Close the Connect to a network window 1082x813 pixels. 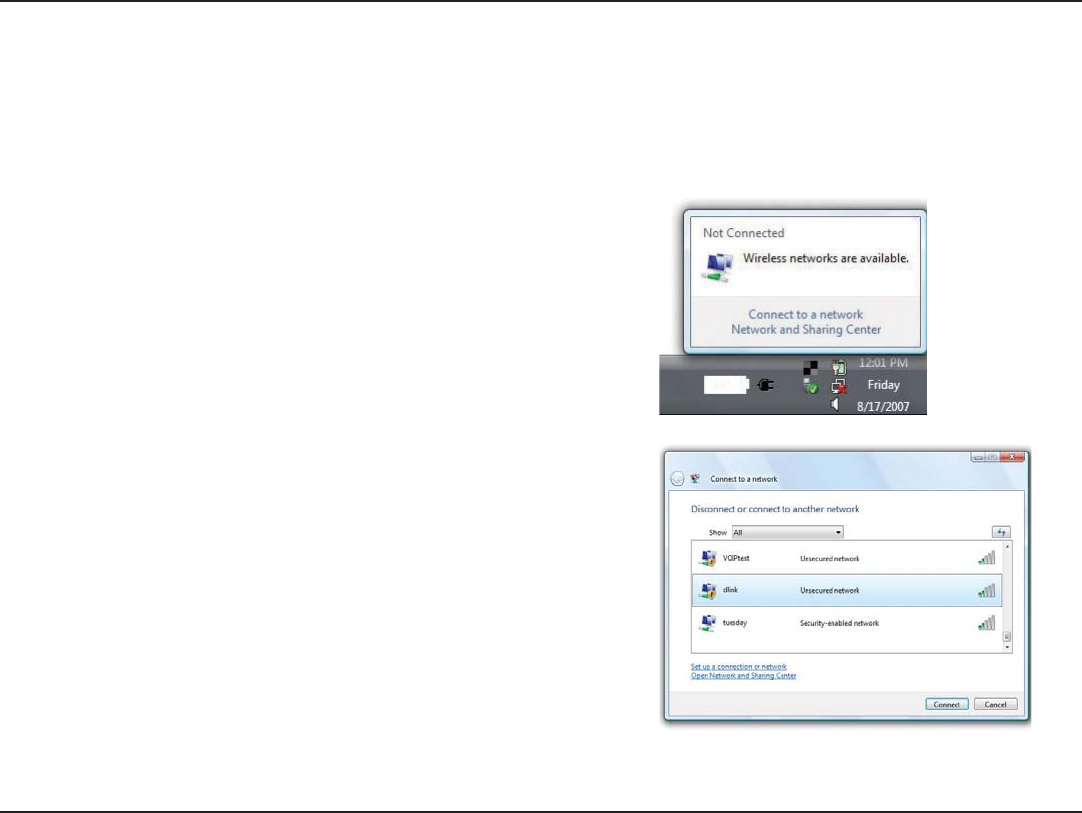pos(1012,457)
